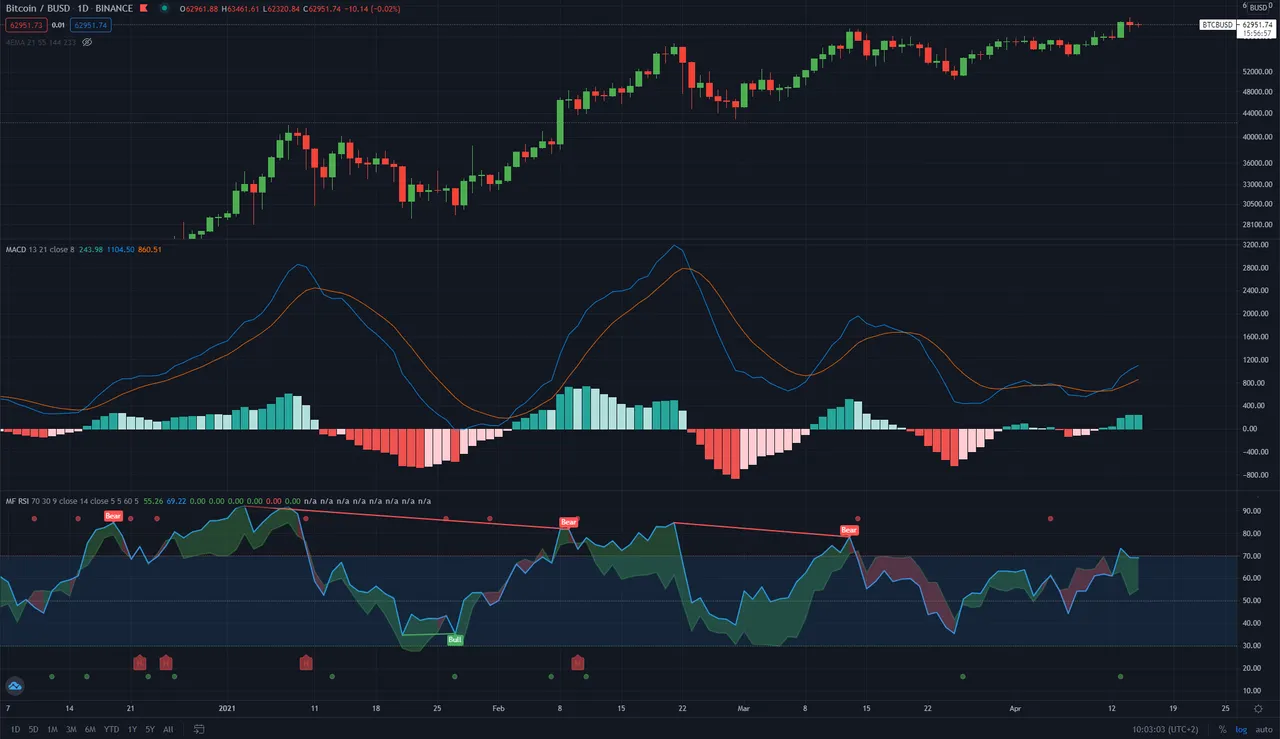Set range to 5Y

pos(150,729)
